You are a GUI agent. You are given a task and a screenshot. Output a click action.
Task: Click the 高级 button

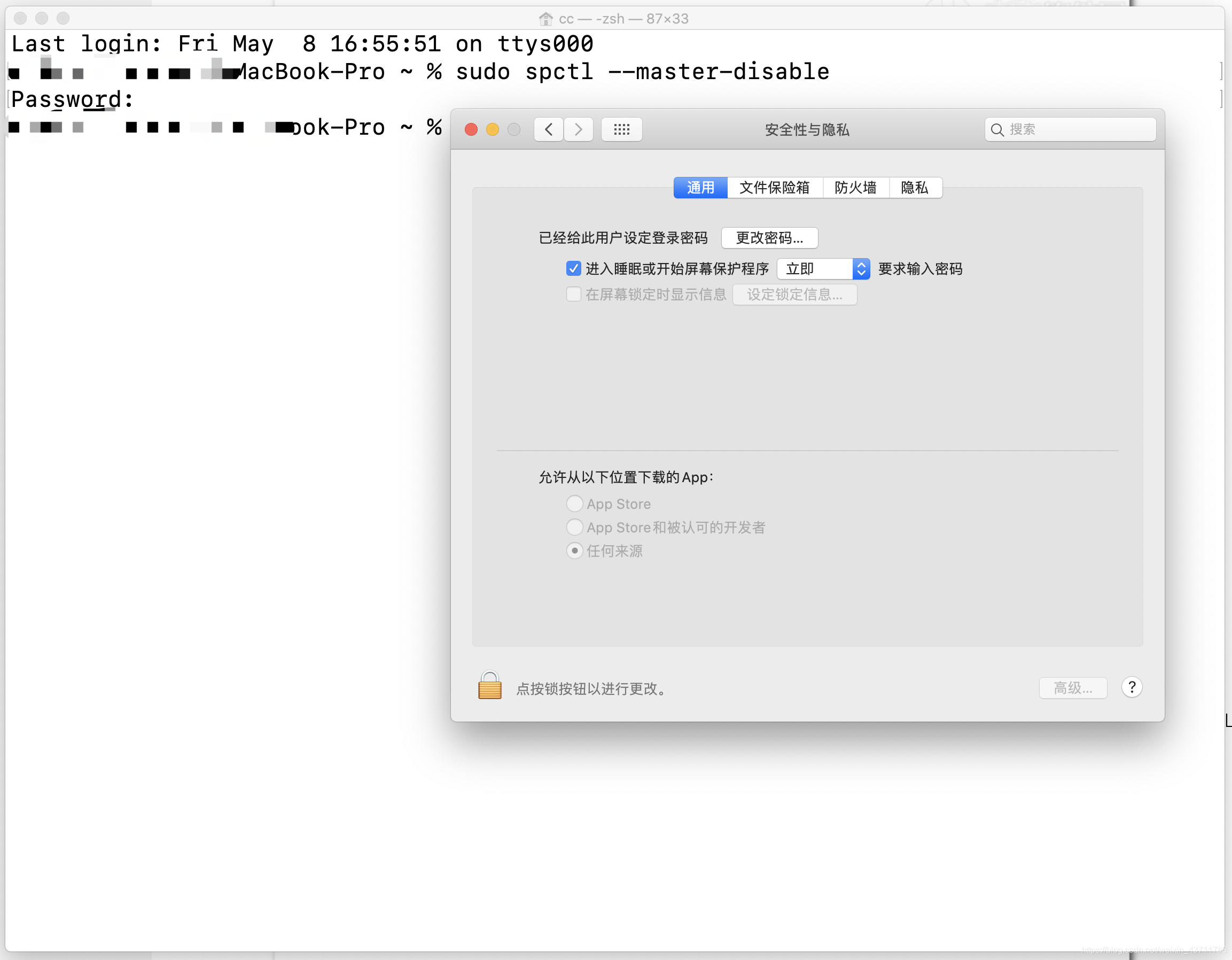tap(1072, 688)
